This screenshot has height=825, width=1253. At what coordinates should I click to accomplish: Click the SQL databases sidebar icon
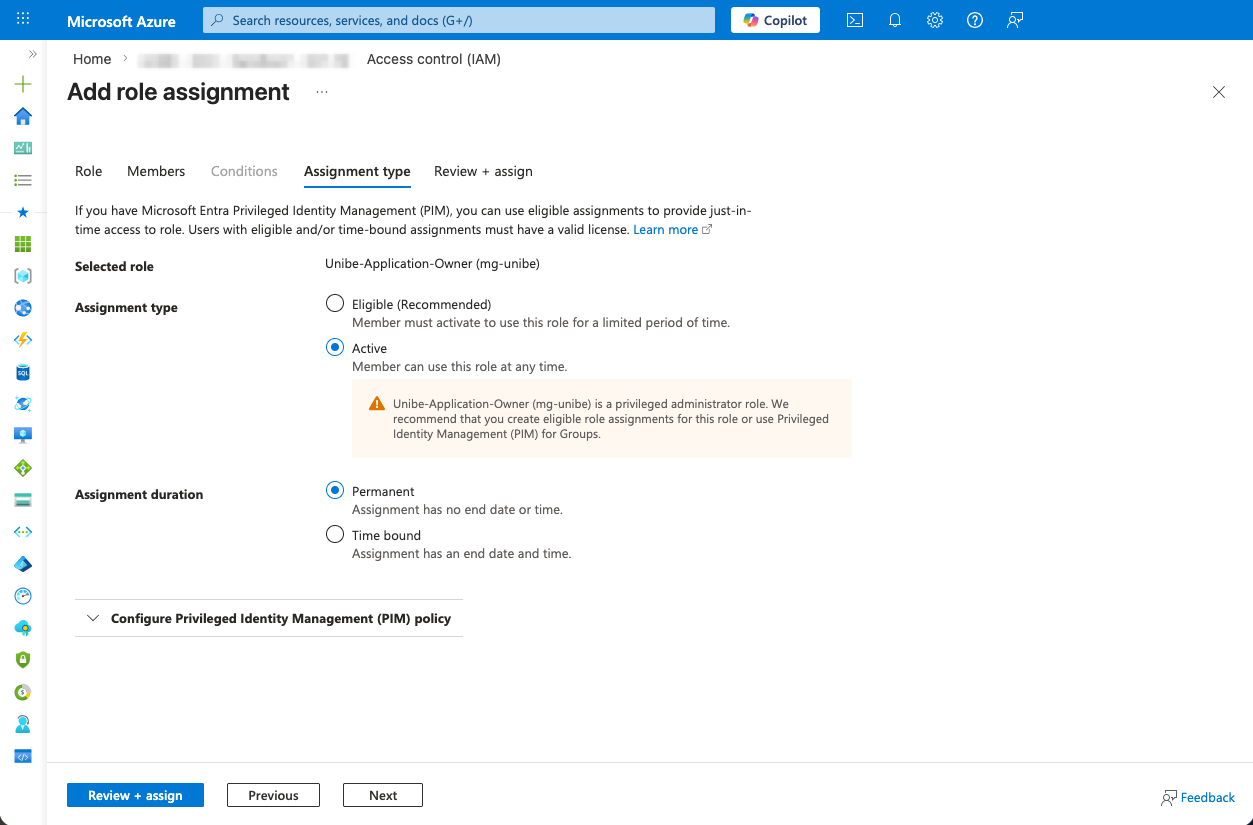click(x=23, y=372)
